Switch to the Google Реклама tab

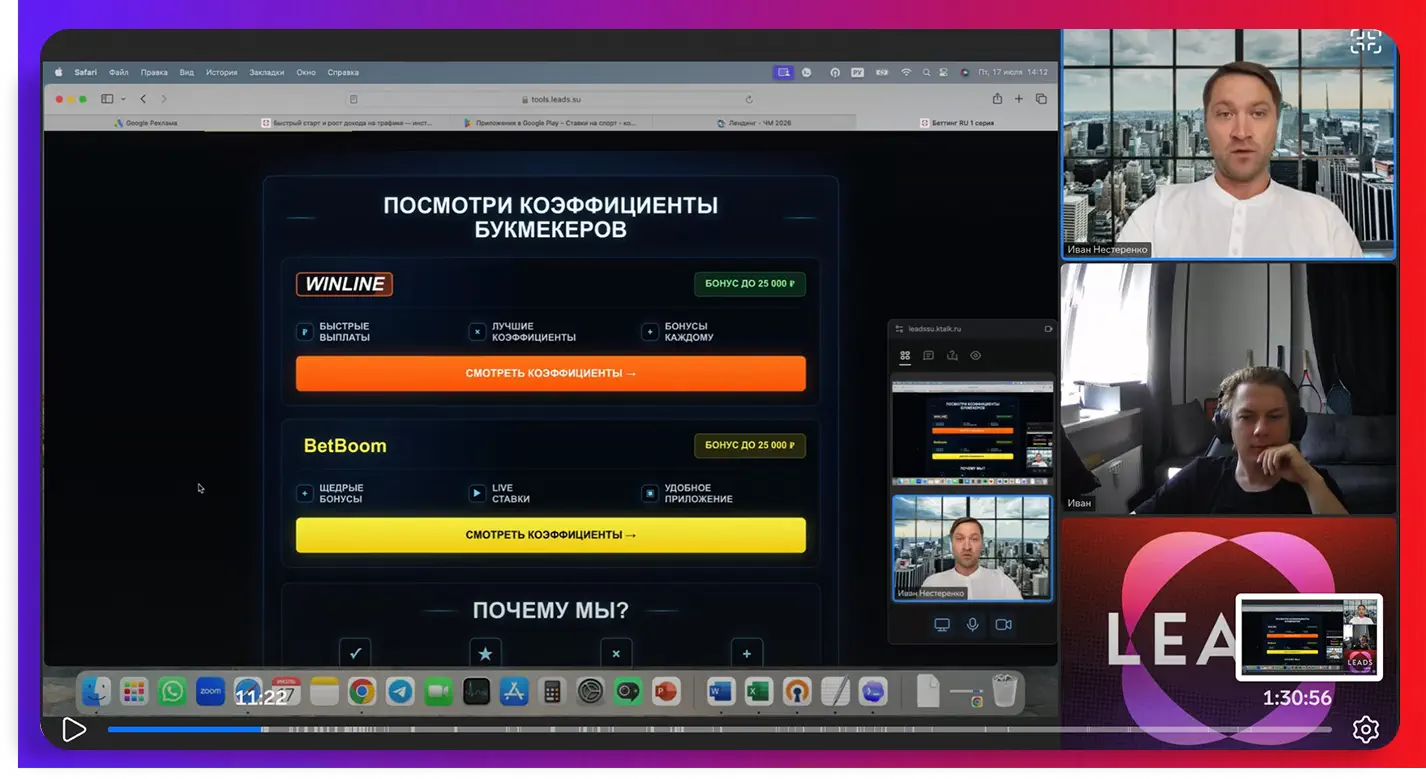tap(145, 123)
